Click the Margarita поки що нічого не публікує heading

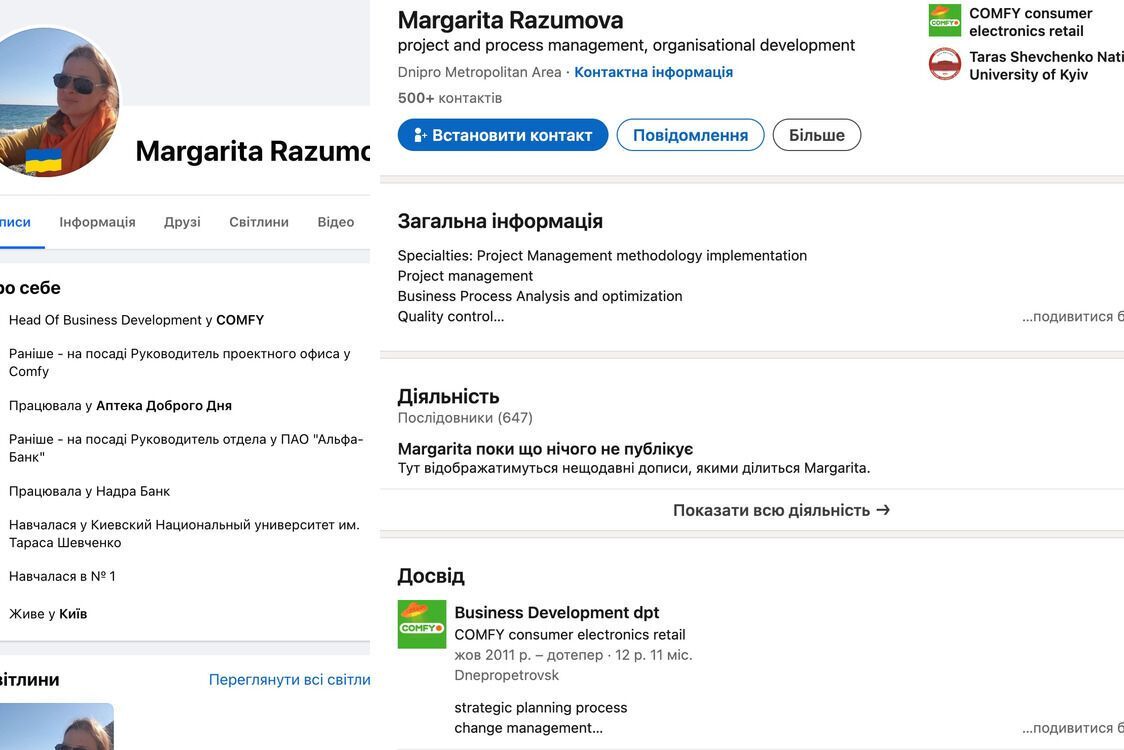pyautogui.click(x=546, y=449)
